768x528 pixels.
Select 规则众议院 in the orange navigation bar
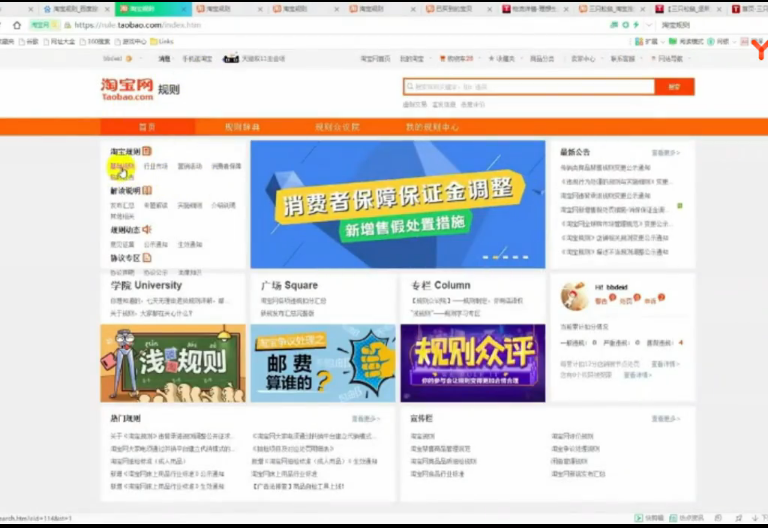pyautogui.click(x=337, y=127)
